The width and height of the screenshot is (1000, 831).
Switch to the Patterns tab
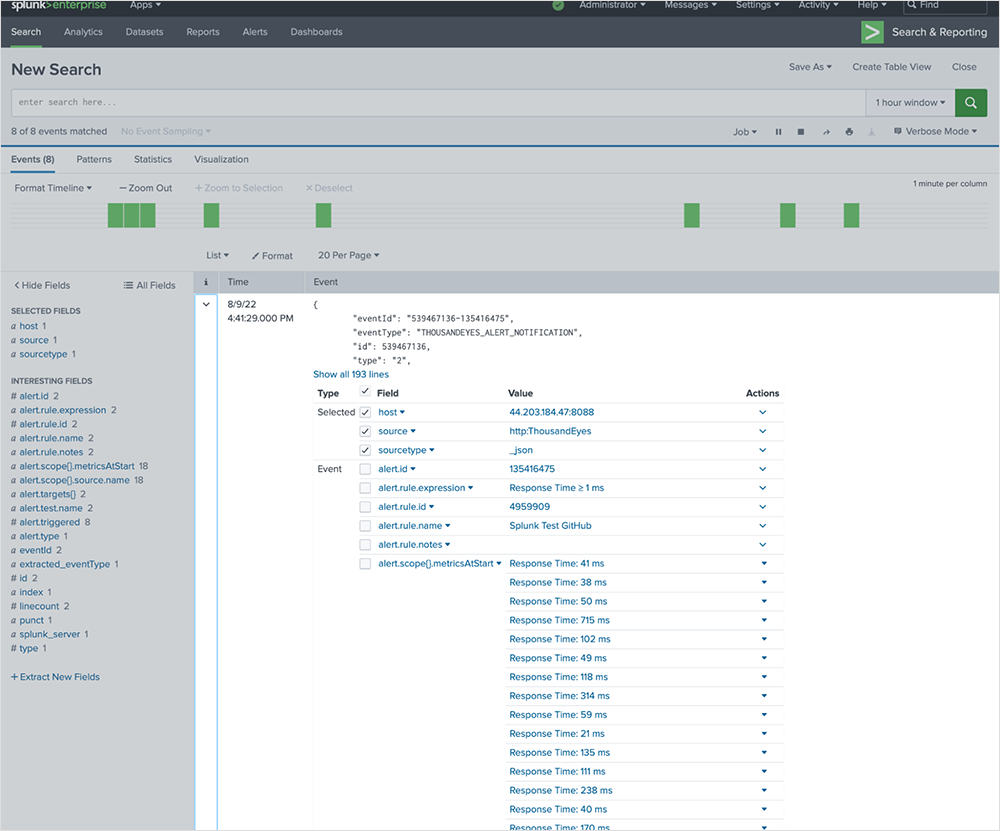coord(94,159)
